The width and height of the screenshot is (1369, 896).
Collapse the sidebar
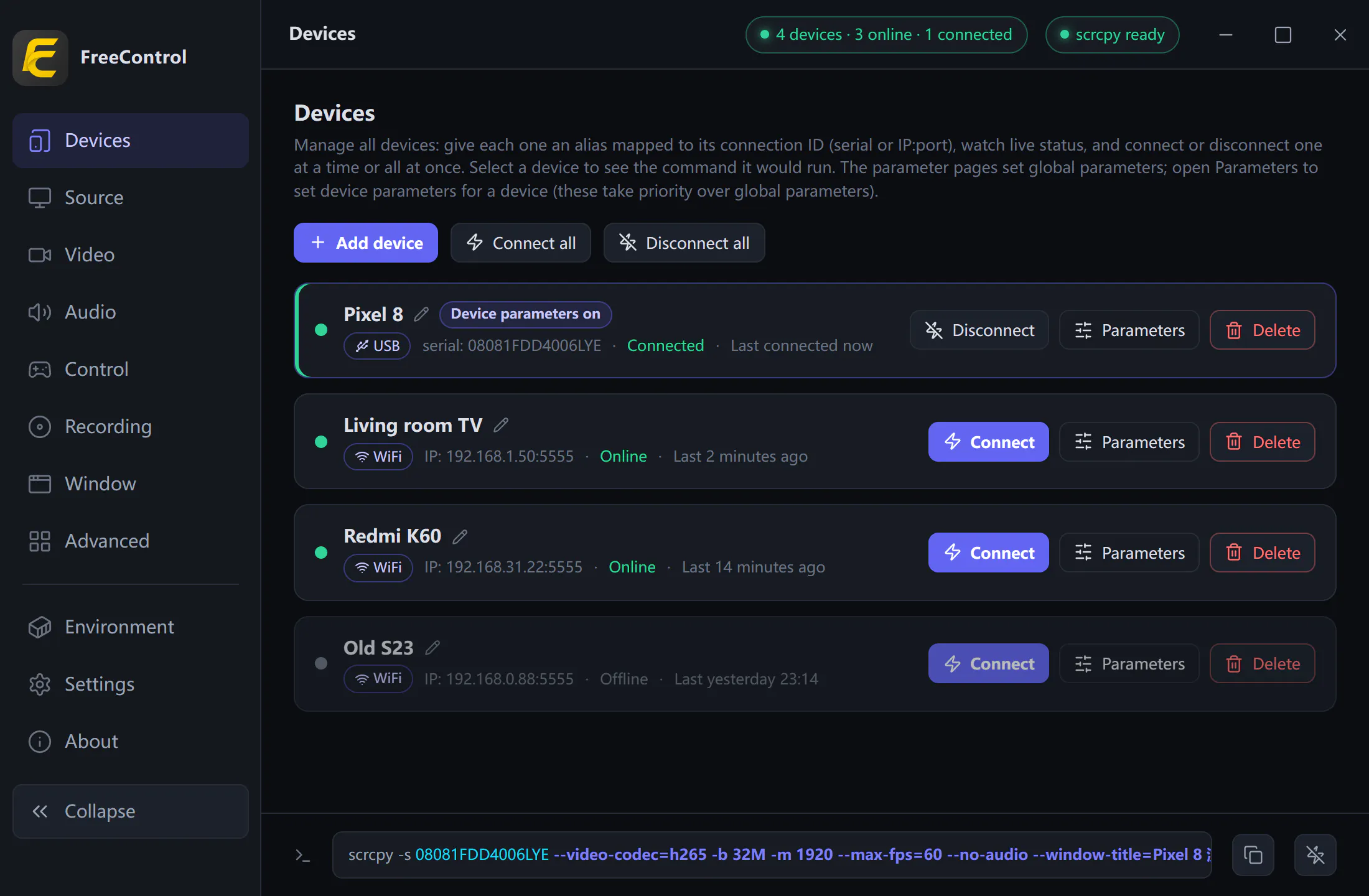pyautogui.click(x=131, y=811)
